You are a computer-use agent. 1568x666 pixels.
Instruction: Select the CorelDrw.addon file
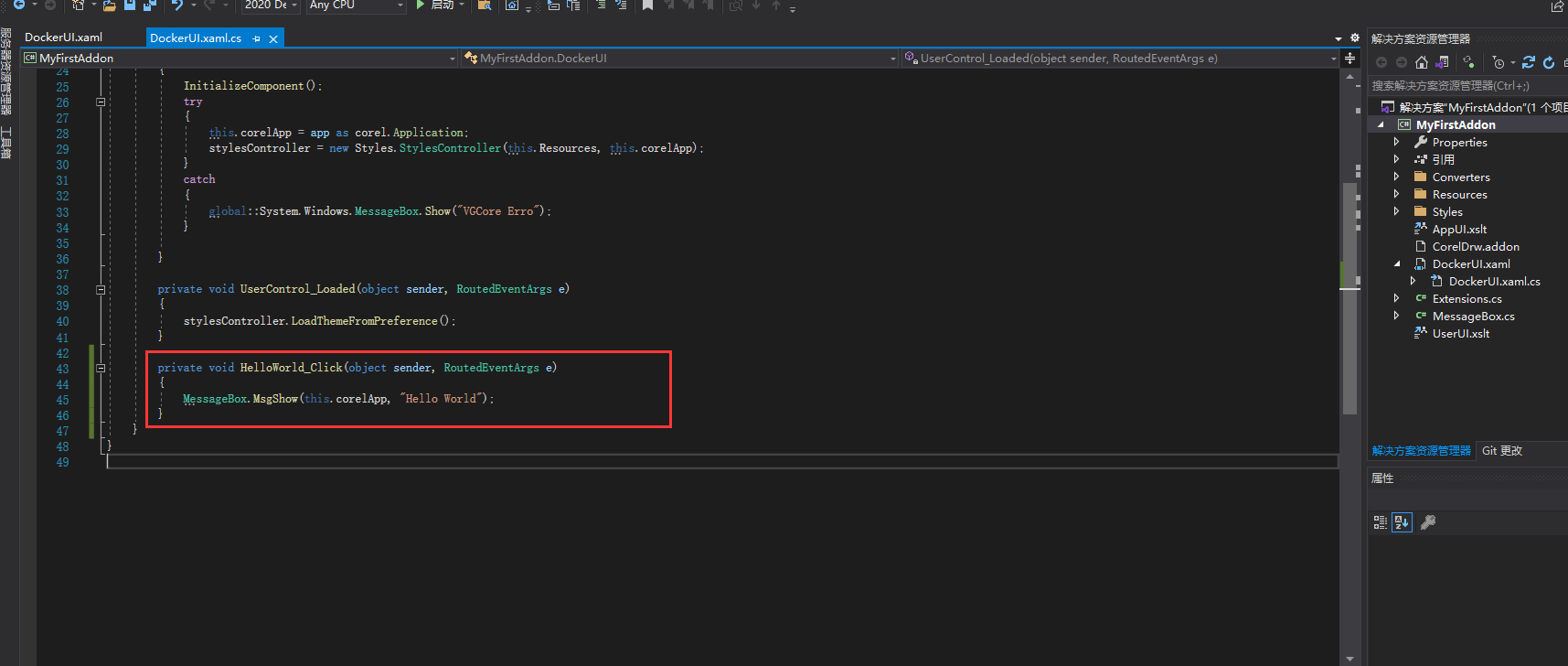pyautogui.click(x=1475, y=247)
